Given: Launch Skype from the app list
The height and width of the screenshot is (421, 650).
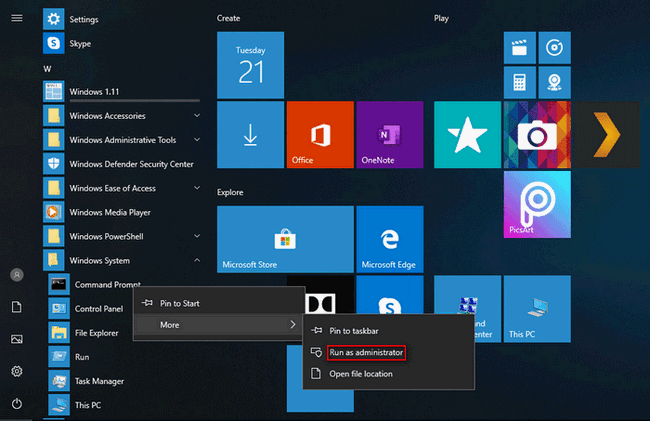Looking at the screenshot, I should (x=121, y=43).
